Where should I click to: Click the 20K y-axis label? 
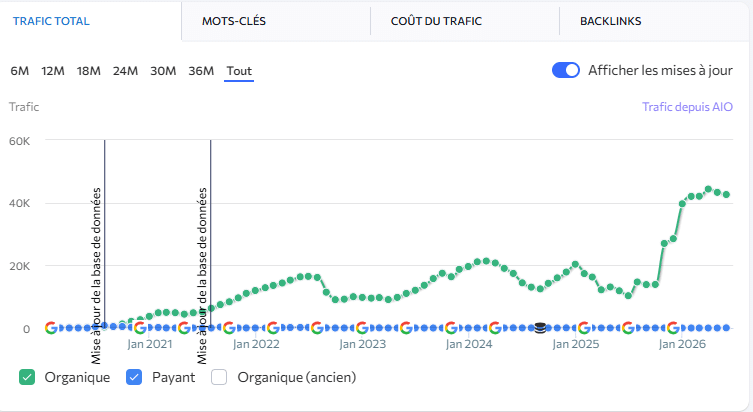pyautogui.click(x=19, y=266)
